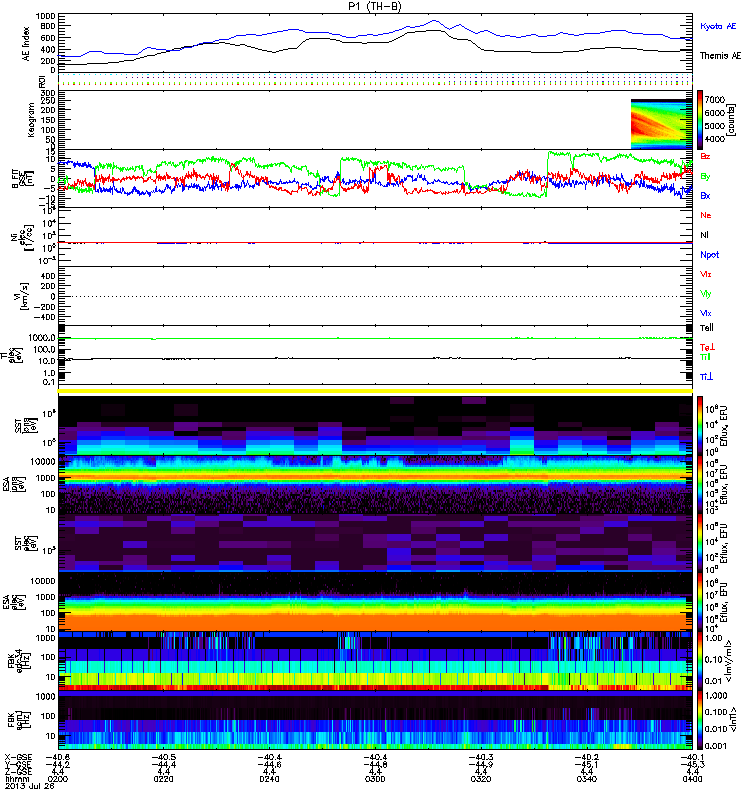This screenshot has height=800, width=750.
Task: Click the "2013 Jul 26" date label
Action: pyautogui.click(x=30, y=786)
